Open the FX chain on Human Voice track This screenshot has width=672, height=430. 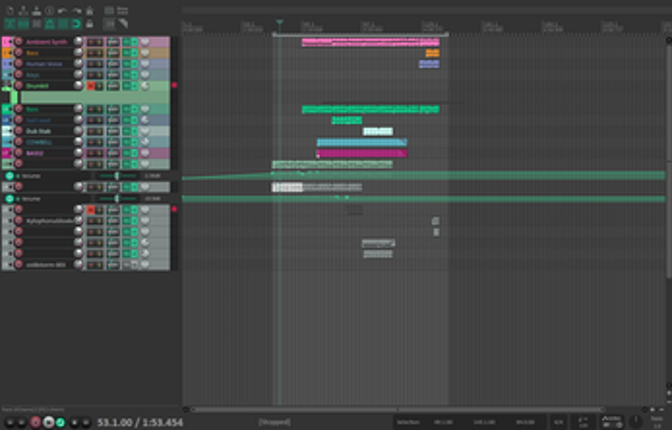coord(112,64)
